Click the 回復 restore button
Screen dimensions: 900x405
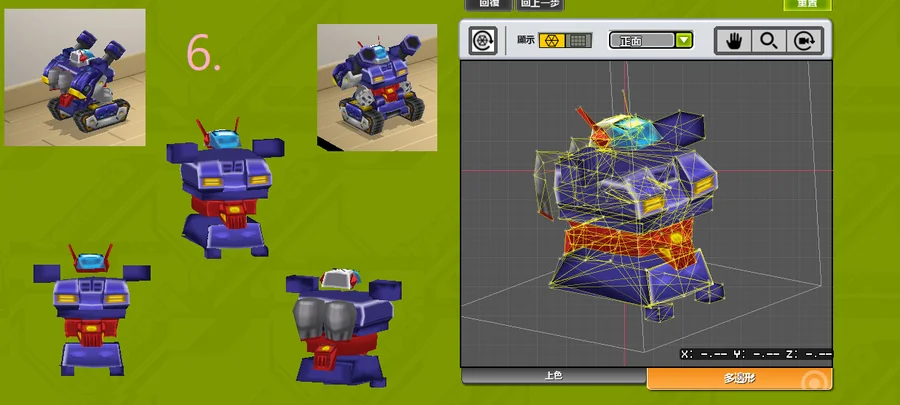[488, 4]
